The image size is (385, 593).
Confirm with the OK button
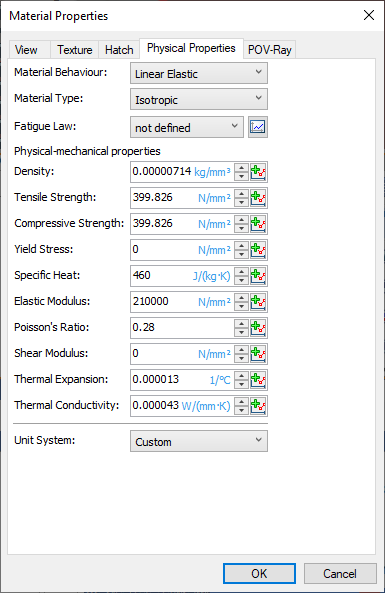[x=259, y=573]
